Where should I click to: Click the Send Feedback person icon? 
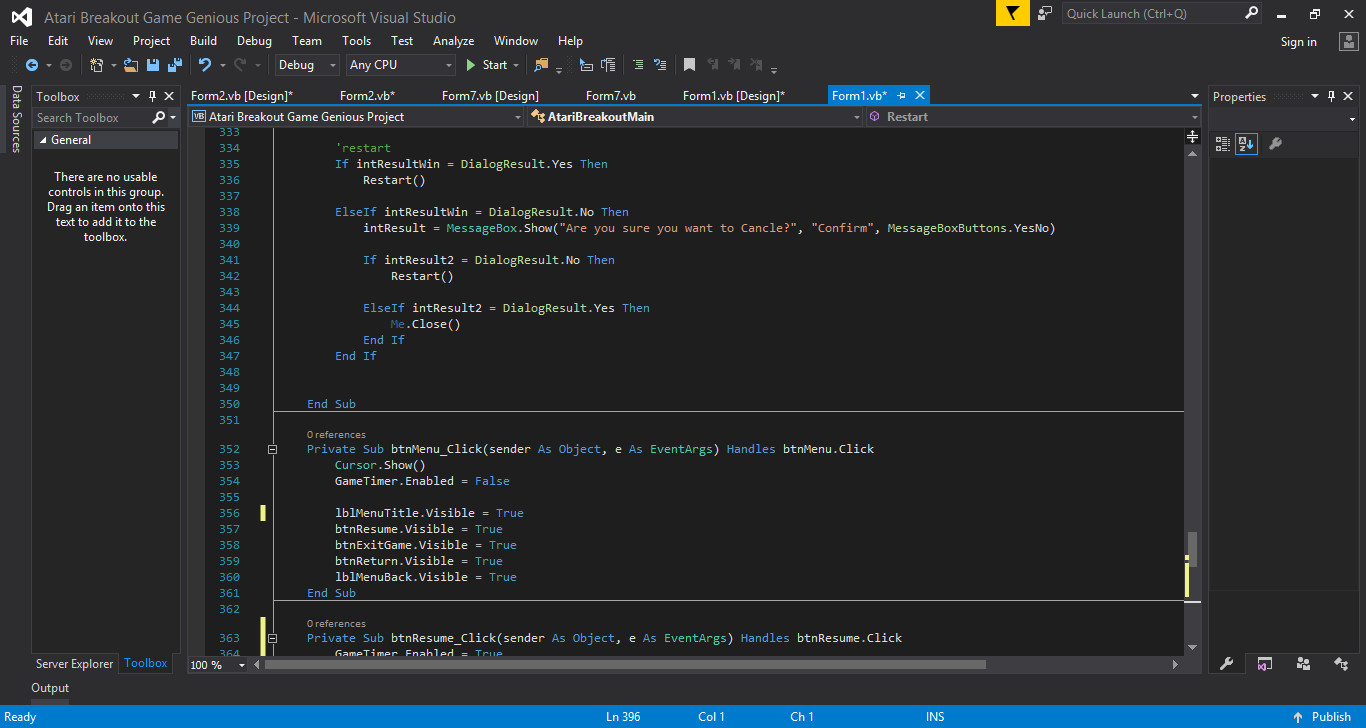click(x=1045, y=14)
